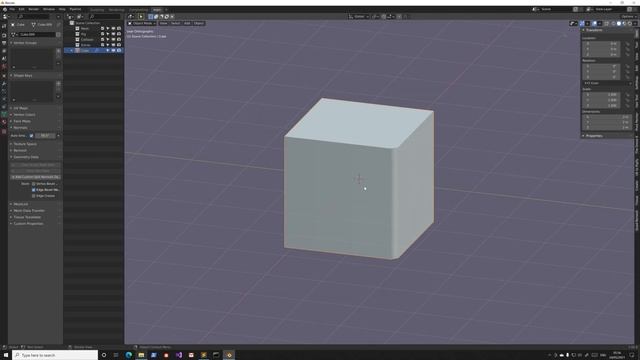The height and width of the screenshot is (360, 640).
Task: Open the viewport Options dropdown
Action: [629, 16]
